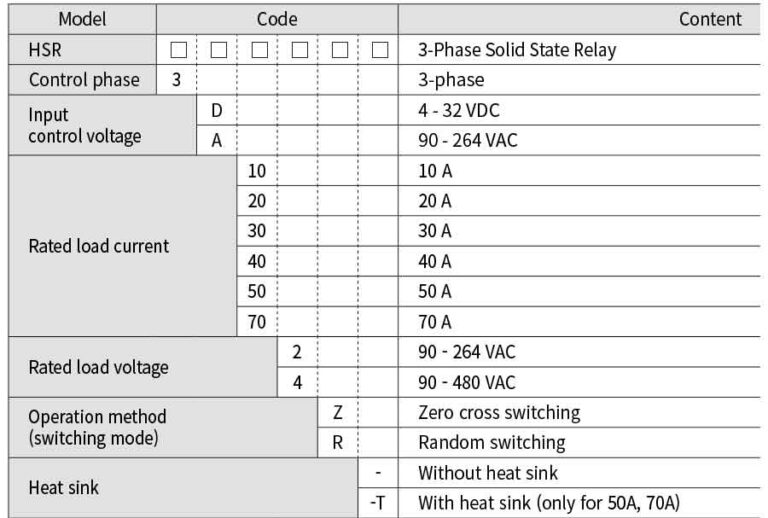This screenshot has height=518, width=768.
Task: Click "With heat sink (only for 50A, 70A)"
Action: coord(548,502)
